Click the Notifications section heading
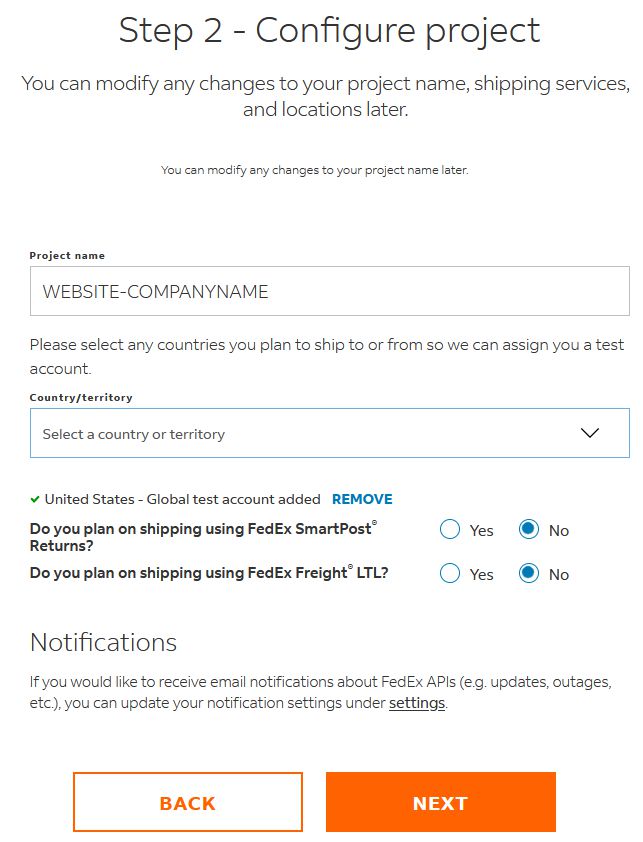The image size is (643, 842). pos(103,642)
